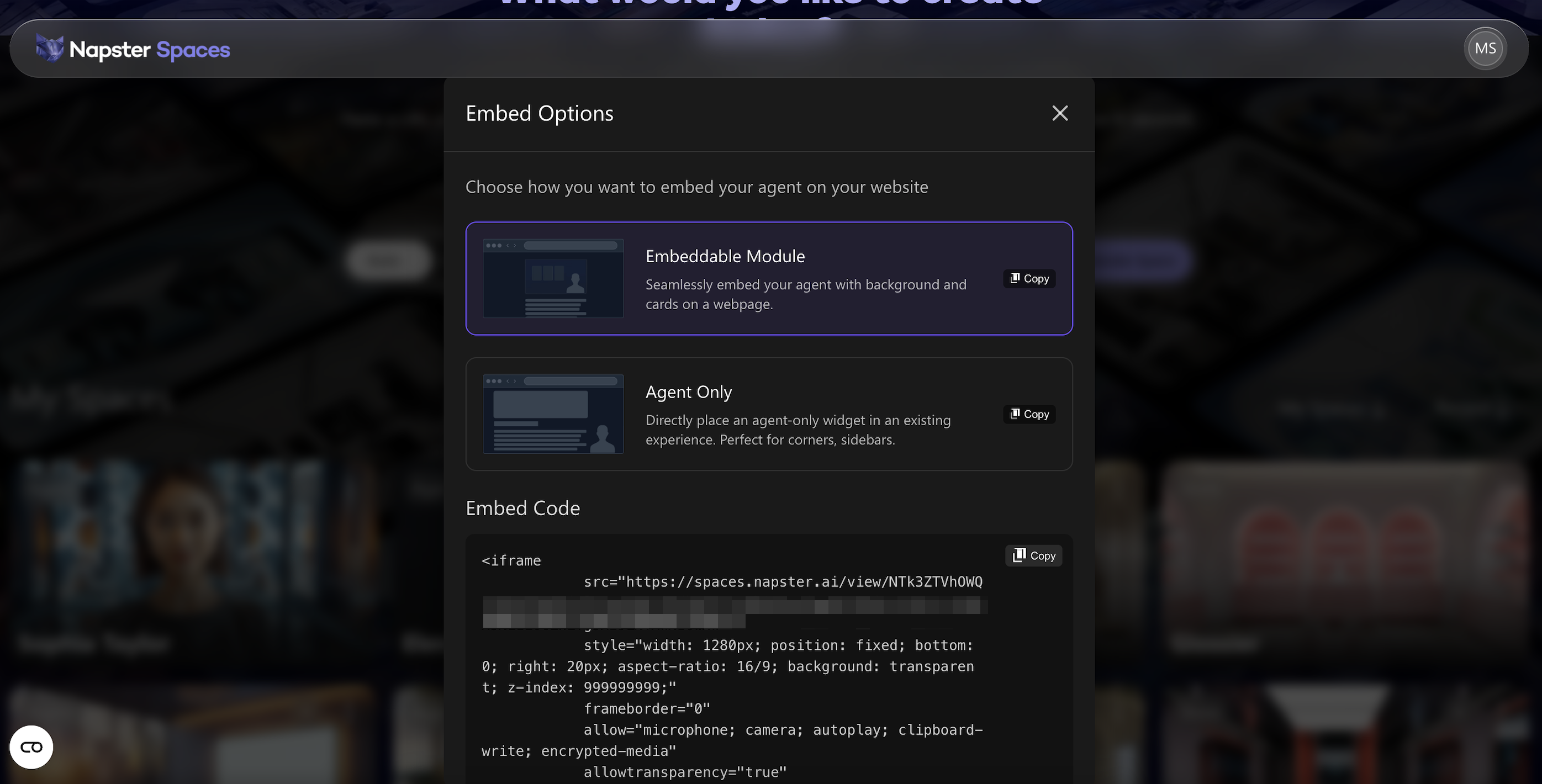Open the round widget launcher at bottom left

click(x=31, y=746)
